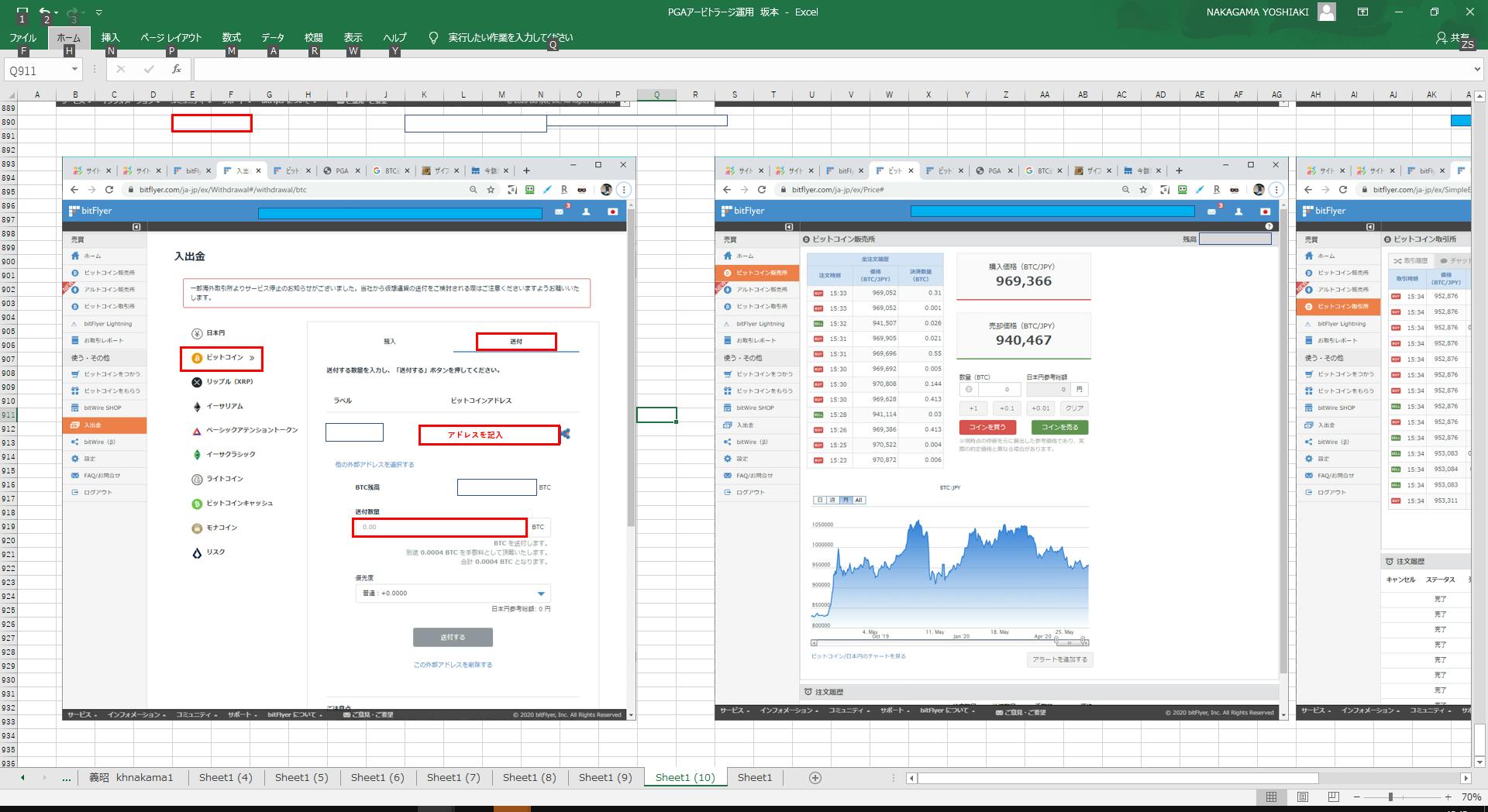
Task: Click the red コインを買う button
Action: click(987, 427)
